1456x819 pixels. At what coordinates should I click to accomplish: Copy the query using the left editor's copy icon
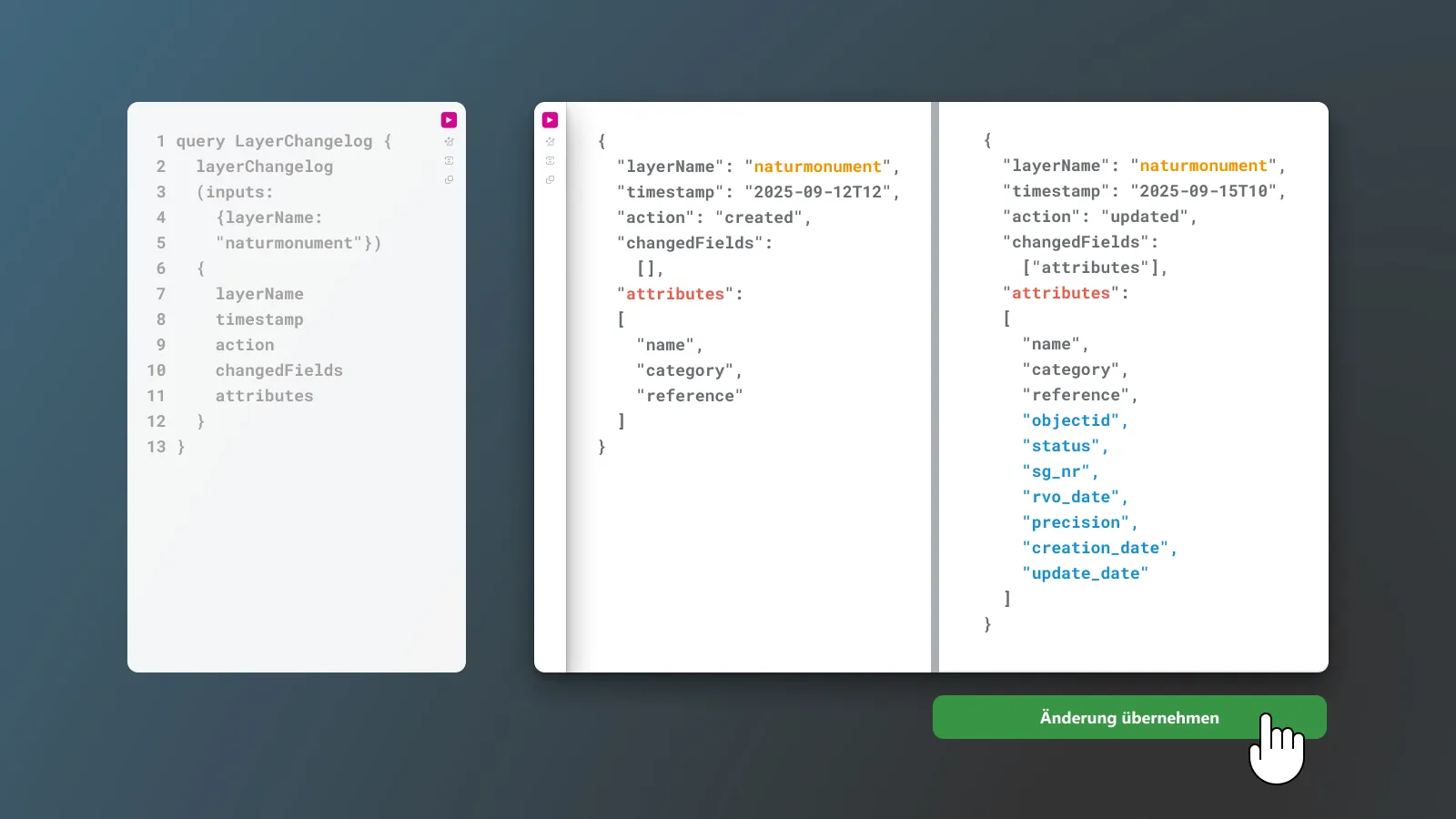tap(449, 180)
